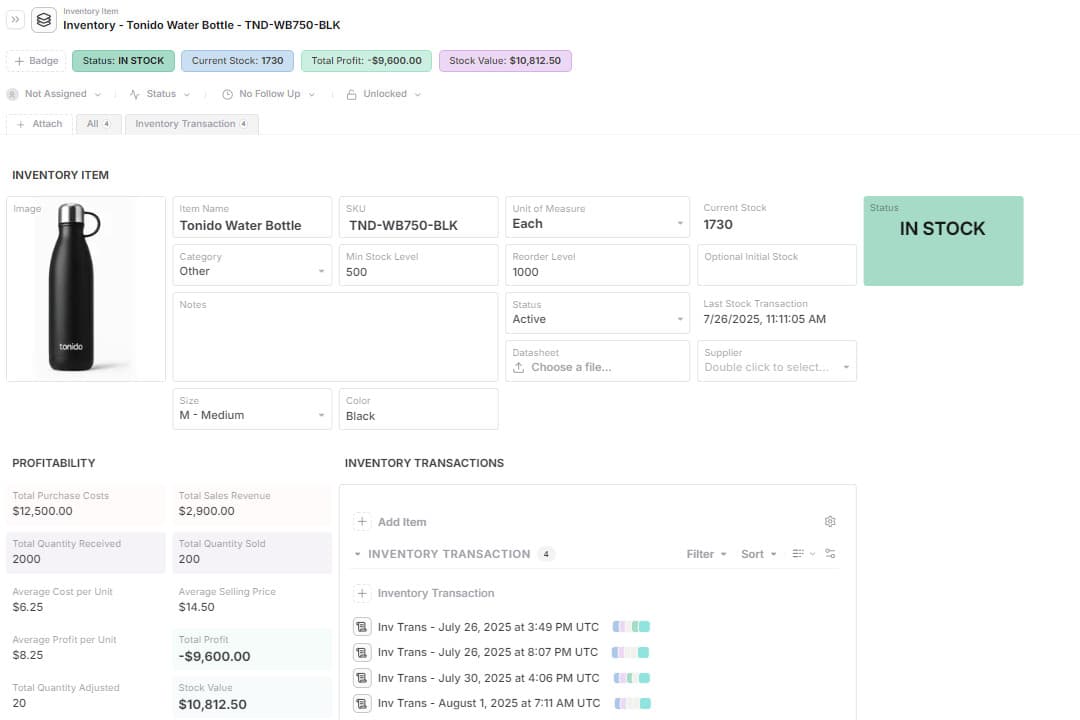Expand the sidebar with the double-chevron icon
Viewport: 1080px width, 720px height.
click(x=16, y=19)
